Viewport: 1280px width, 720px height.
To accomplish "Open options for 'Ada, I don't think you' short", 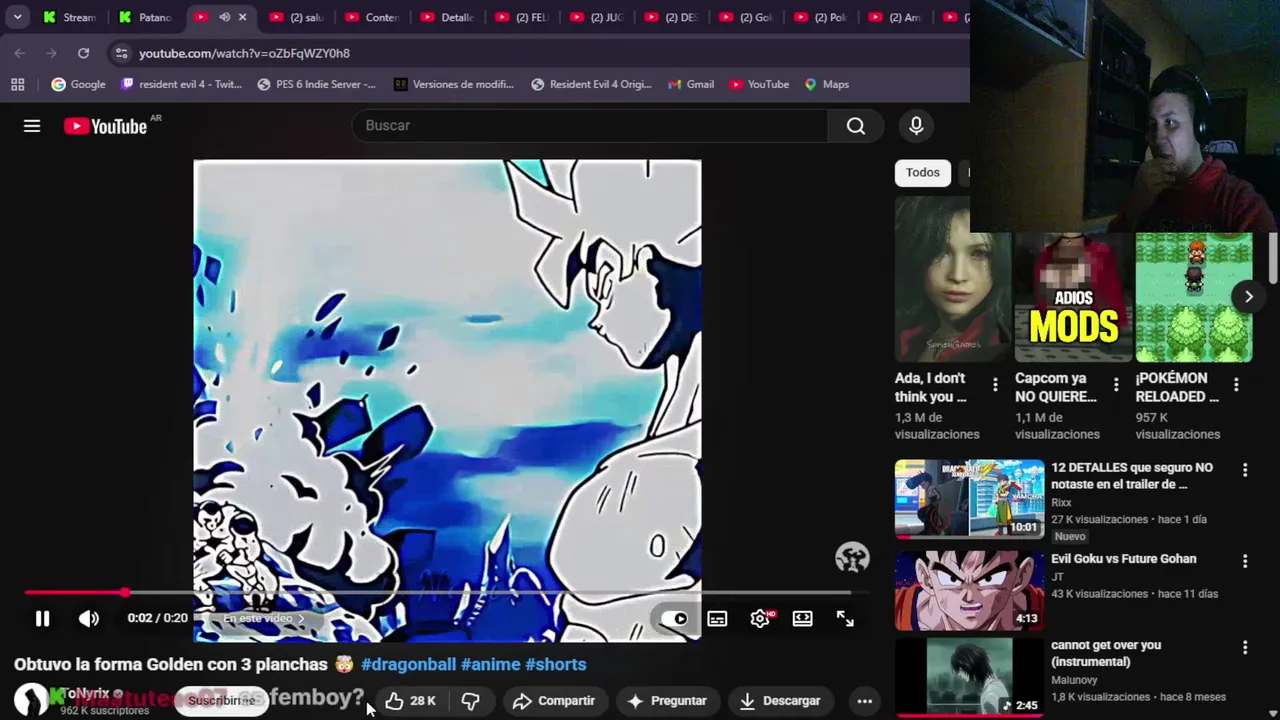I will tap(995, 385).
